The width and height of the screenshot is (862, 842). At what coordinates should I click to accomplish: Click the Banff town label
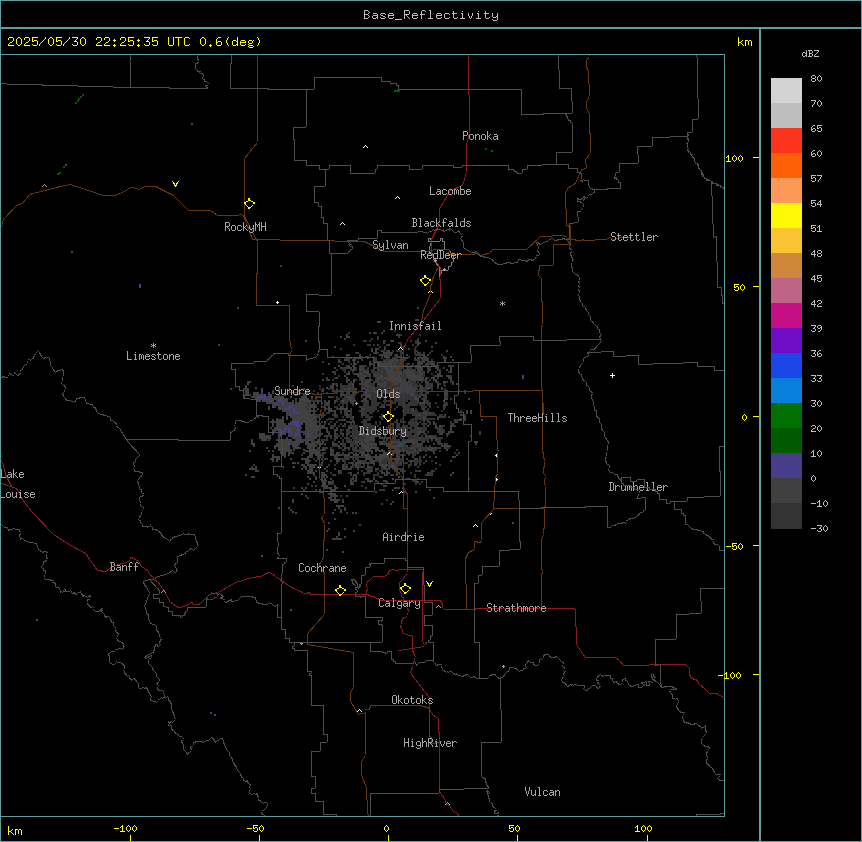coord(124,567)
